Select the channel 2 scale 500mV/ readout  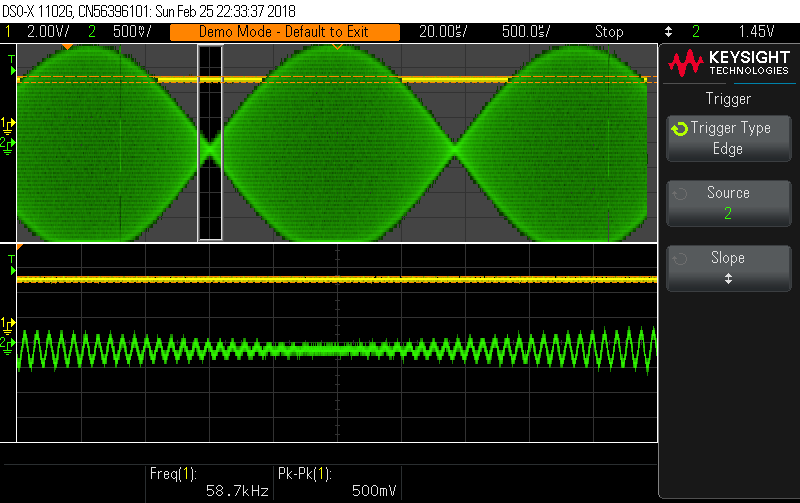pyautogui.click(x=132, y=32)
